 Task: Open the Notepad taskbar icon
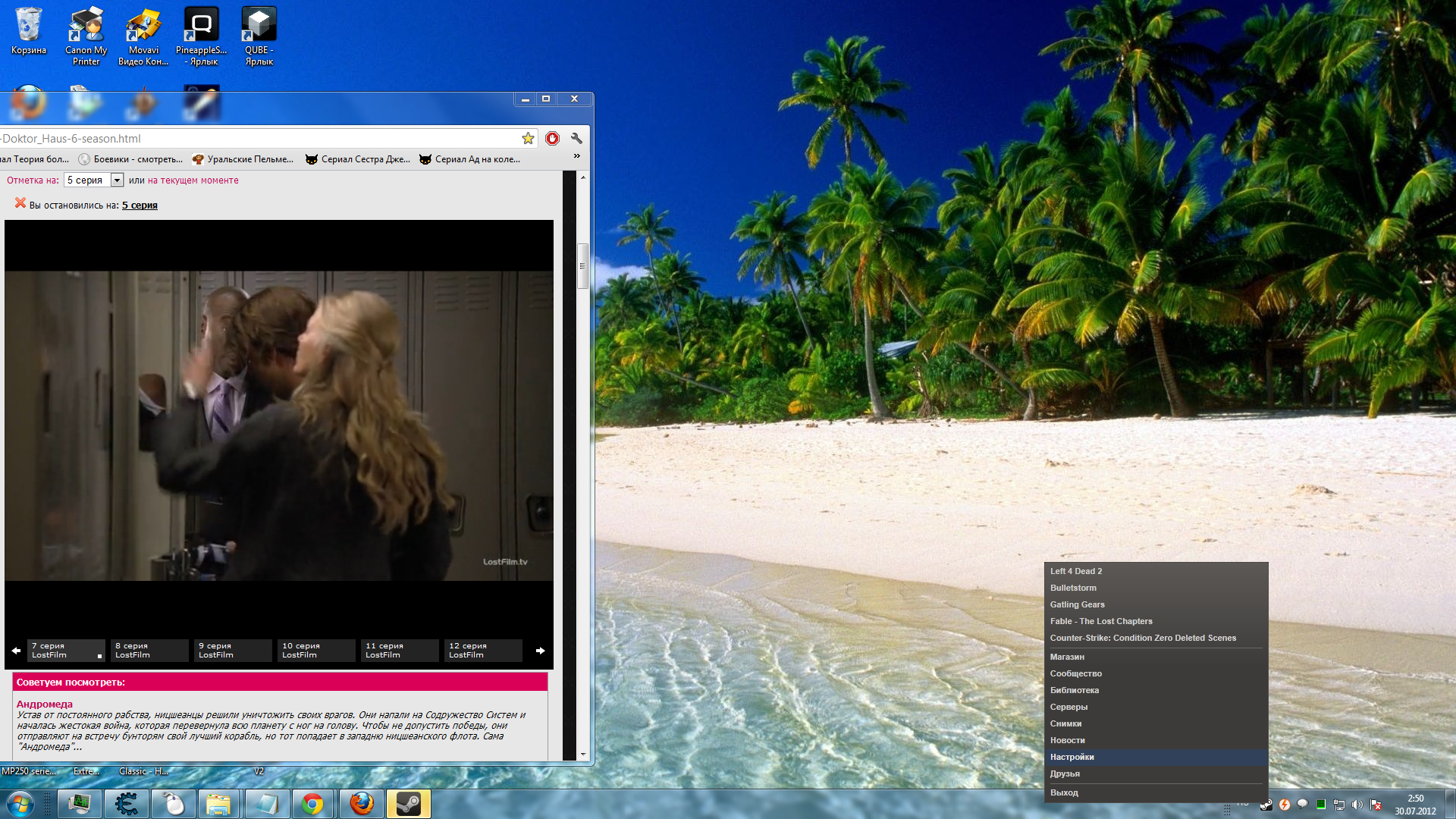point(266,804)
